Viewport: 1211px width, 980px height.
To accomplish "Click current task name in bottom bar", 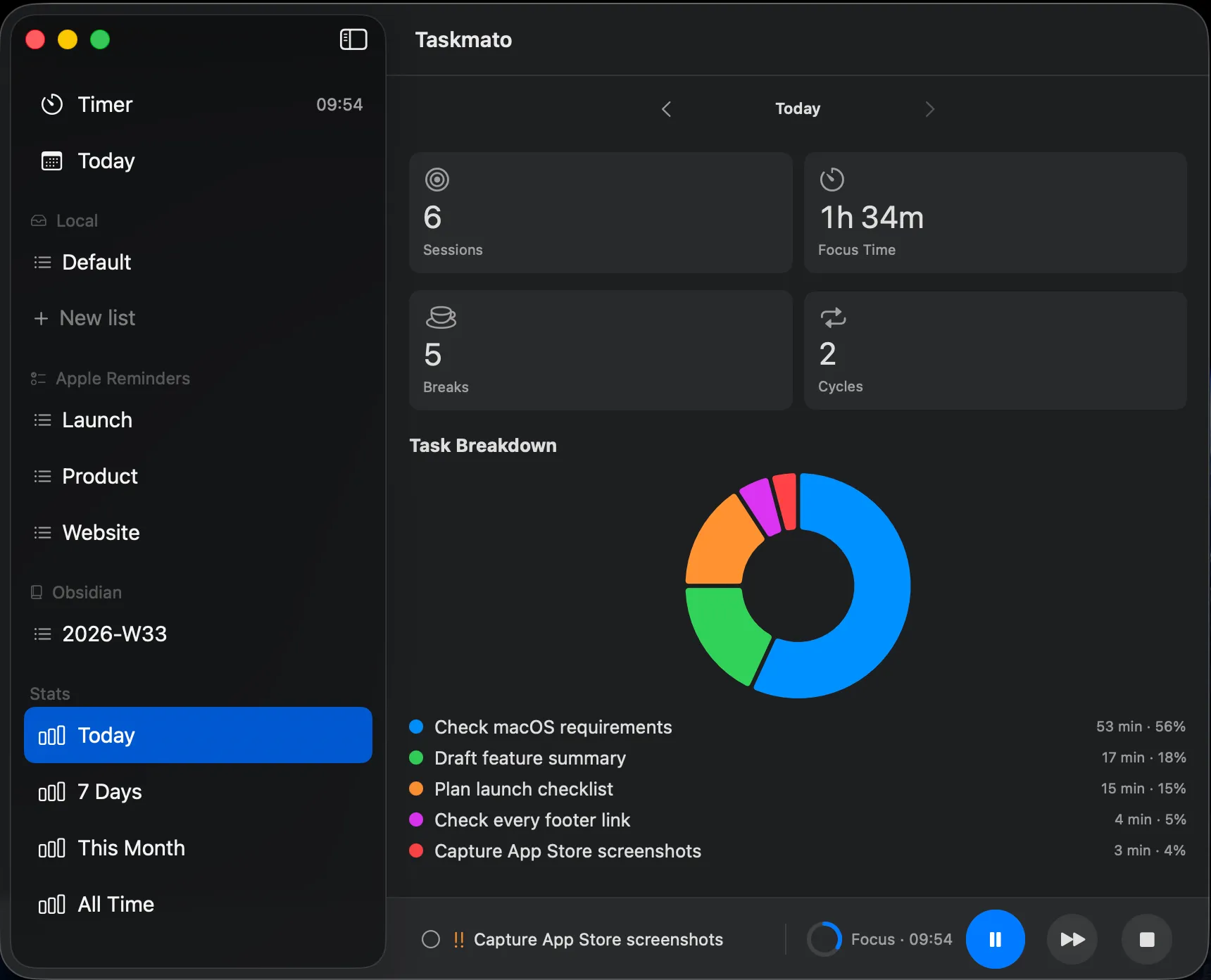I will coord(598,939).
